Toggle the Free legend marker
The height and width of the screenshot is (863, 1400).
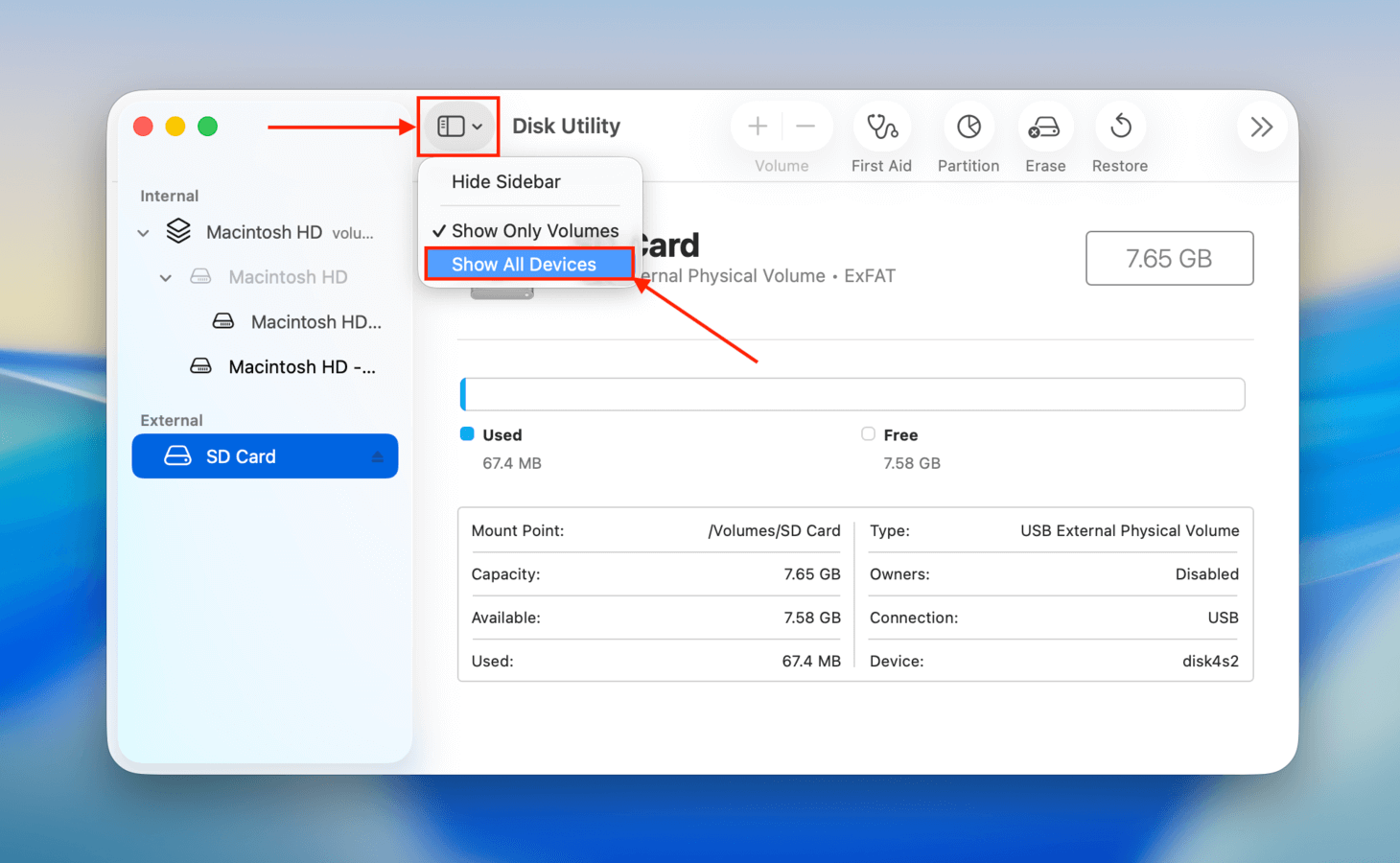coord(868,434)
